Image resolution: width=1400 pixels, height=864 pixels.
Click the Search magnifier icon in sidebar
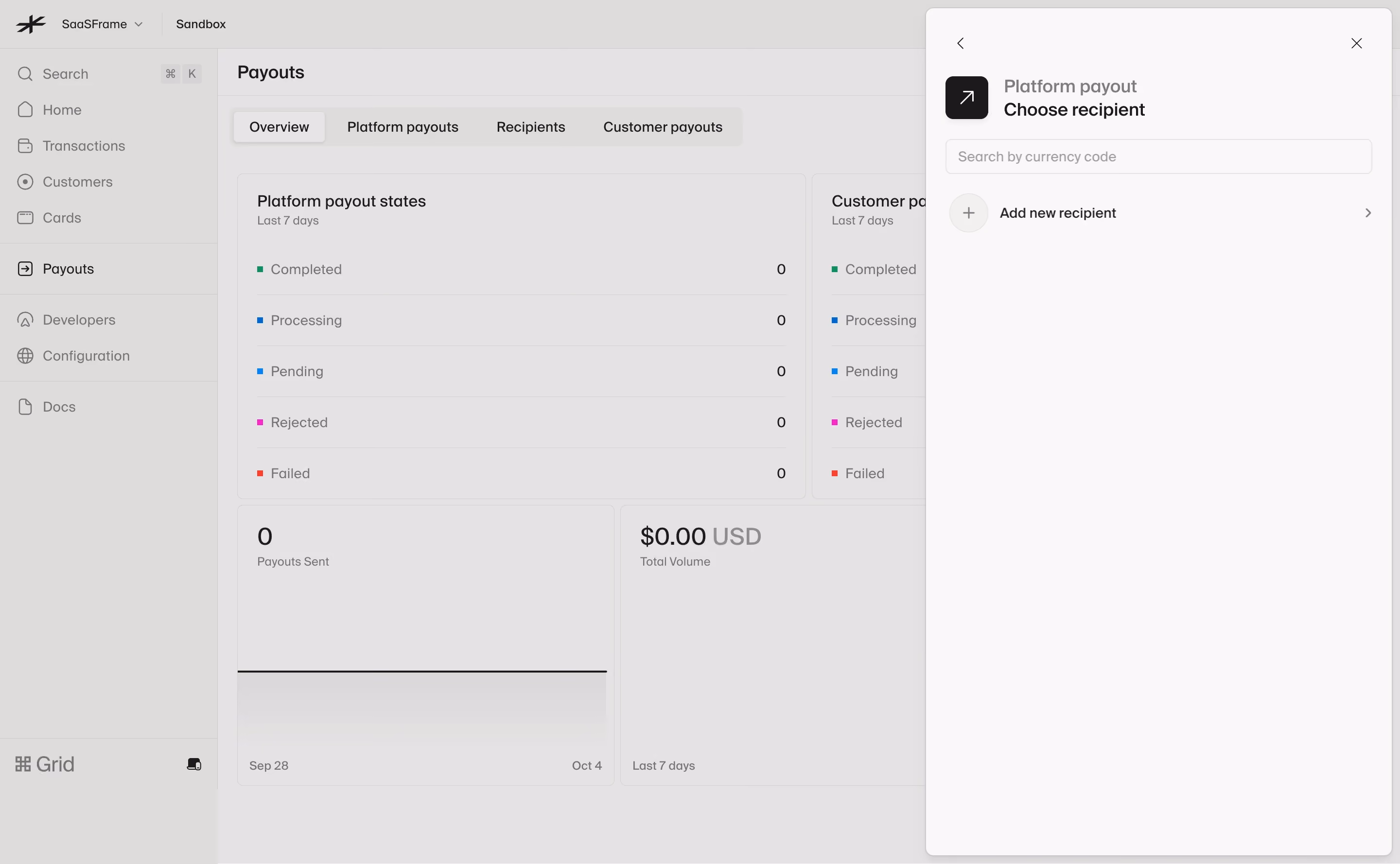25,74
